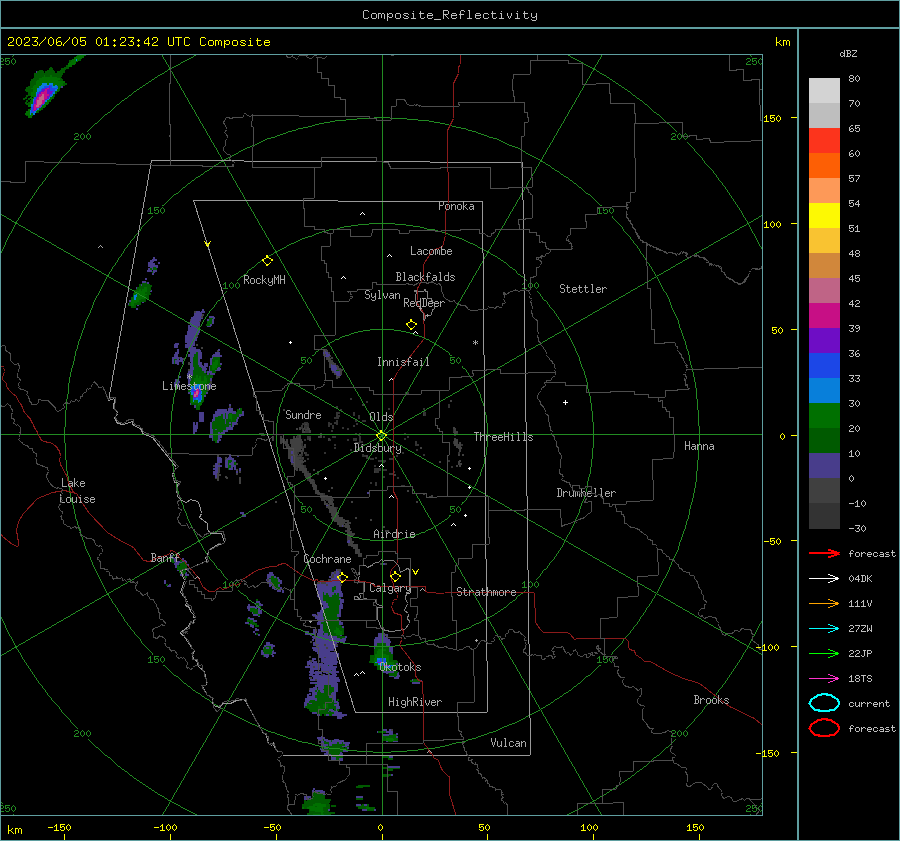This screenshot has width=900, height=841.
Task: Click the dBZ legend heading
Action: click(x=848, y=53)
